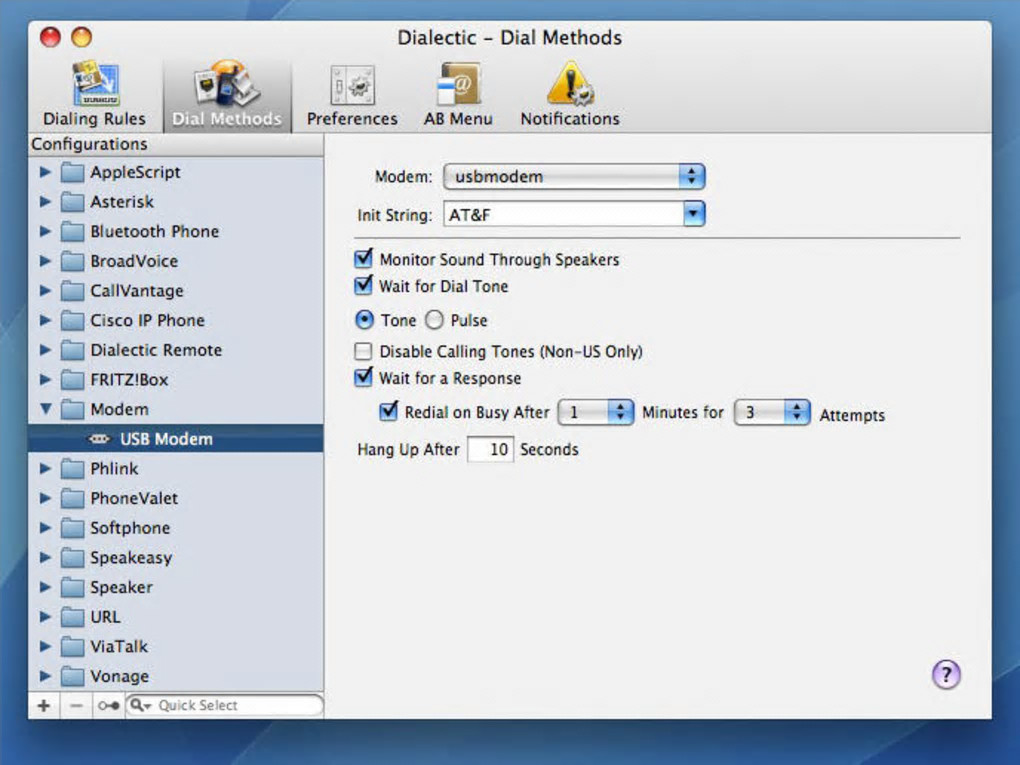The height and width of the screenshot is (765, 1020).
Task: Close the window with red button
Action: pyautogui.click(x=50, y=37)
